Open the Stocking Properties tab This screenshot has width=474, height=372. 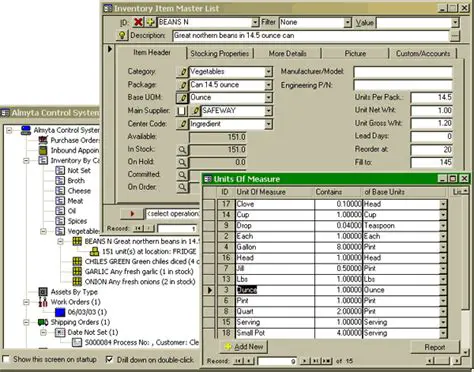[220, 54]
